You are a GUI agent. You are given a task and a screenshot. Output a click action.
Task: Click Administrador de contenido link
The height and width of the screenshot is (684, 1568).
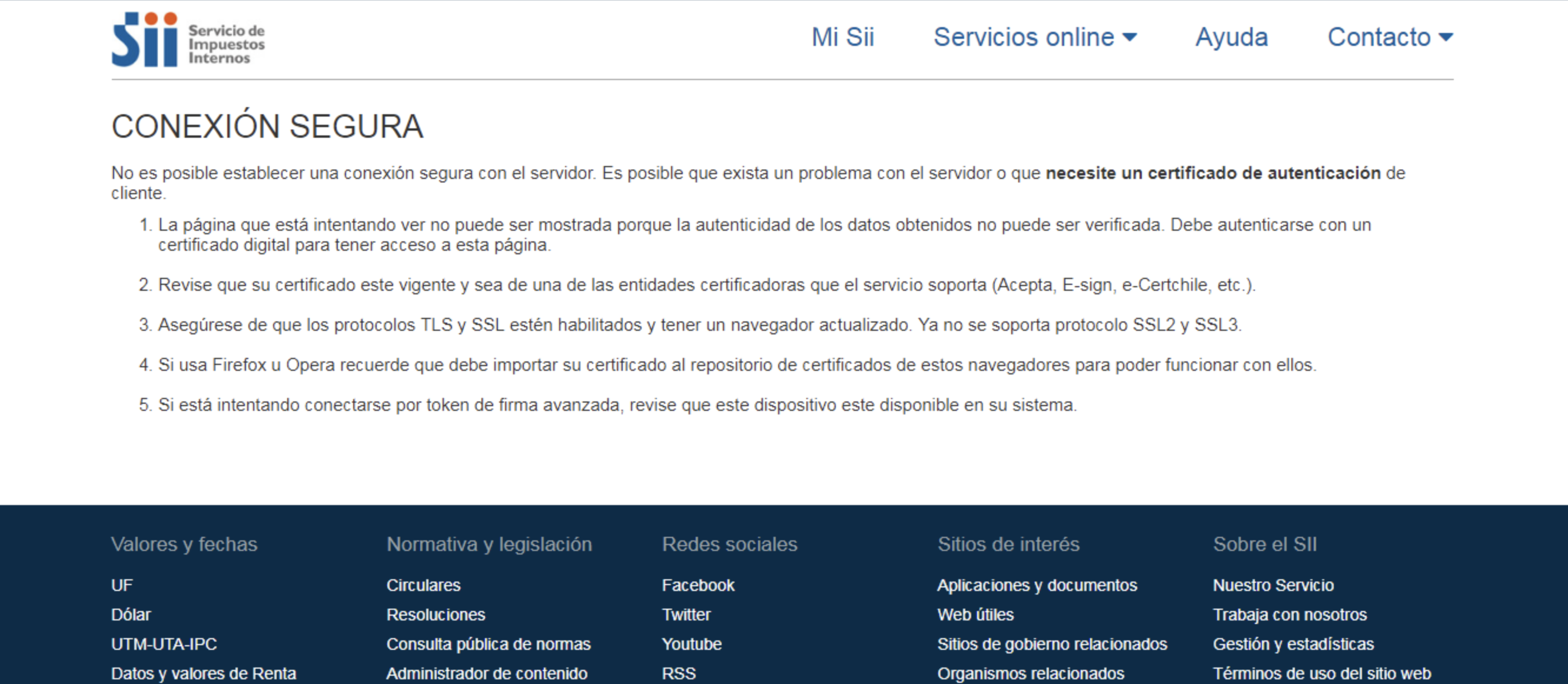point(486,673)
